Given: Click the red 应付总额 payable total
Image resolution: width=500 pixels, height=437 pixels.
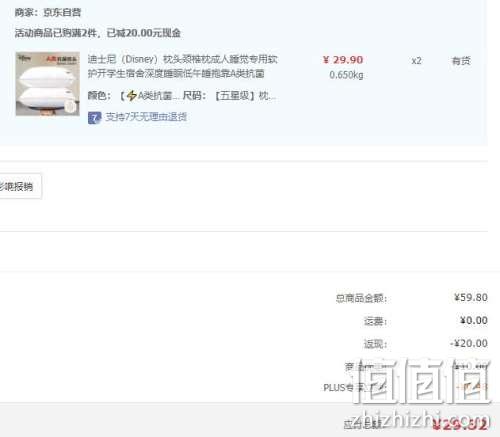Looking at the screenshot, I should pos(460,424).
